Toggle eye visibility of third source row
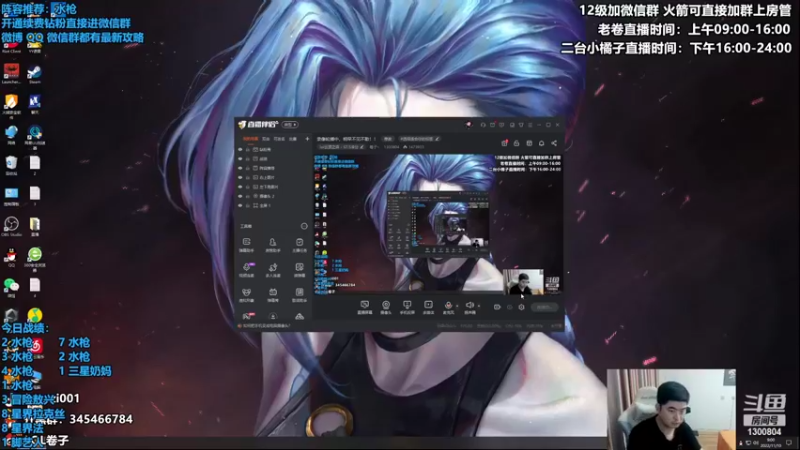 pyautogui.click(x=240, y=168)
